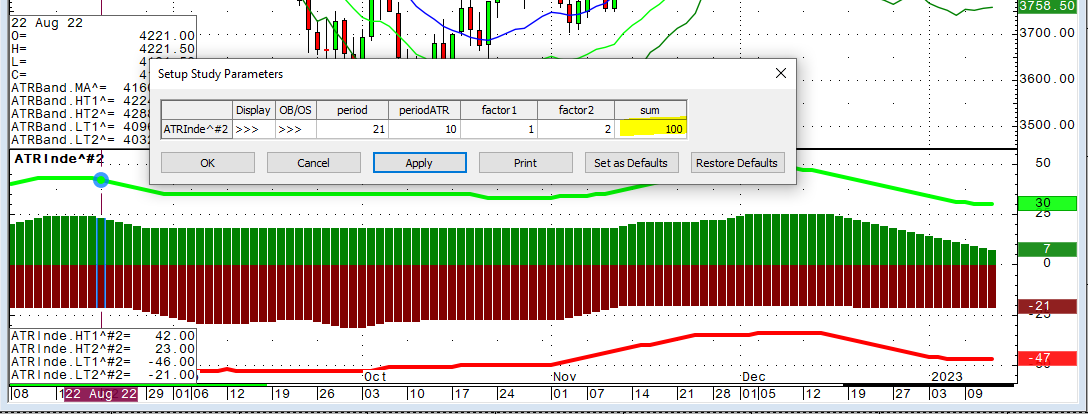The width and height of the screenshot is (1088, 414).
Task: Click the OB/OS column header
Action: click(x=296, y=110)
